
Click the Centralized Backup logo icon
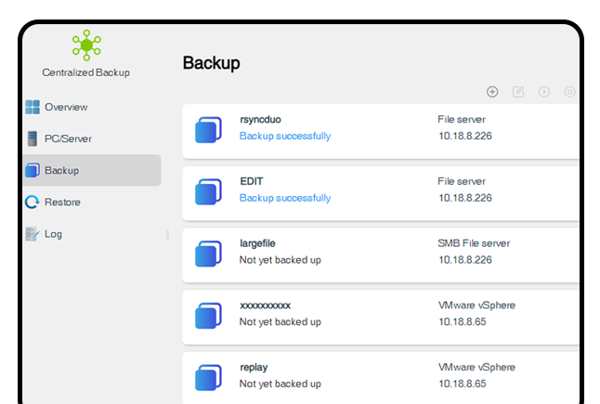[x=87, y=45]
